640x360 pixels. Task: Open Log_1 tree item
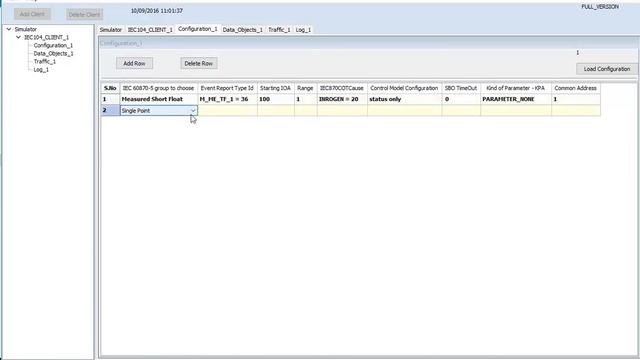41,70
